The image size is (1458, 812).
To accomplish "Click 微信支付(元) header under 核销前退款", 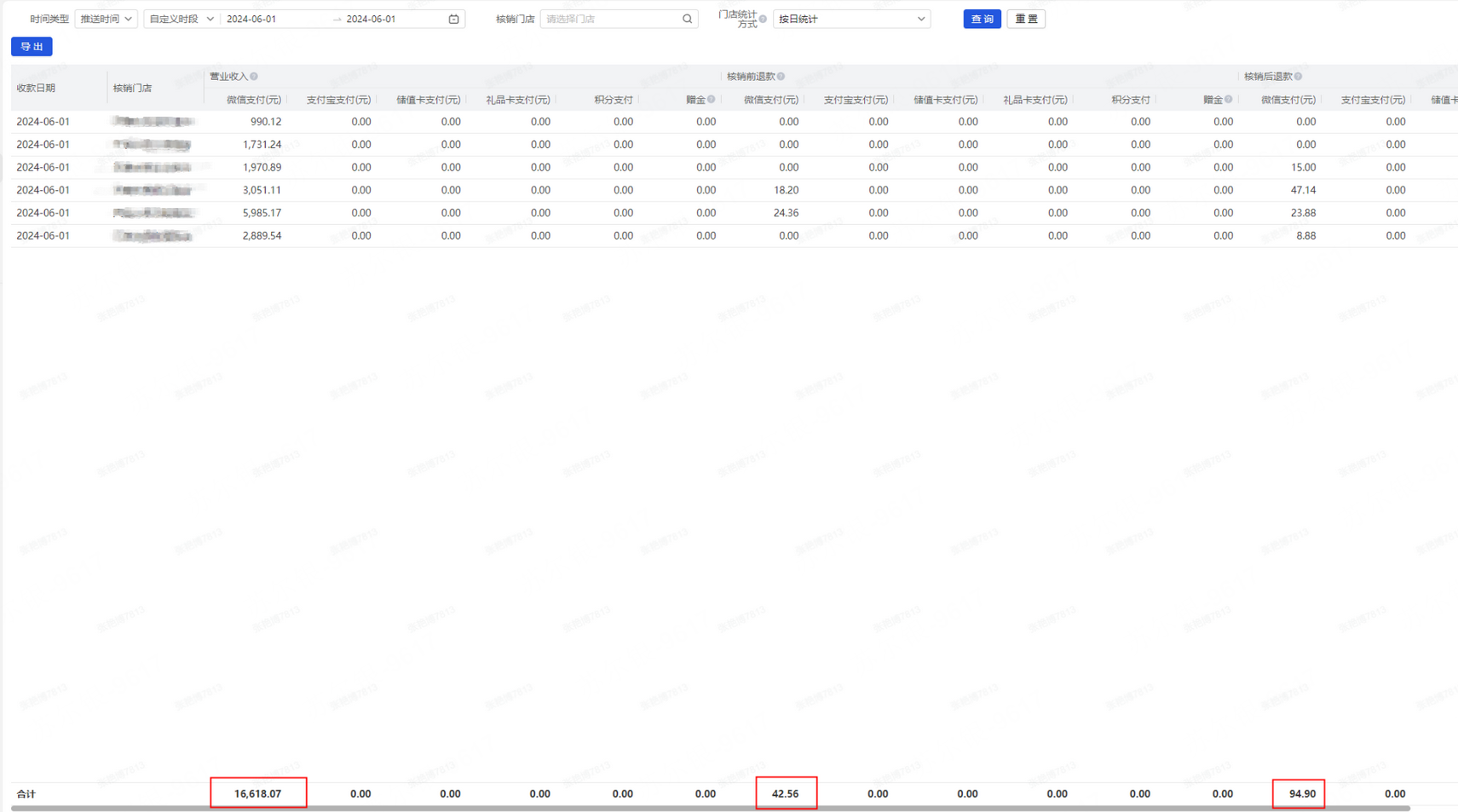I will coord(771,100).
